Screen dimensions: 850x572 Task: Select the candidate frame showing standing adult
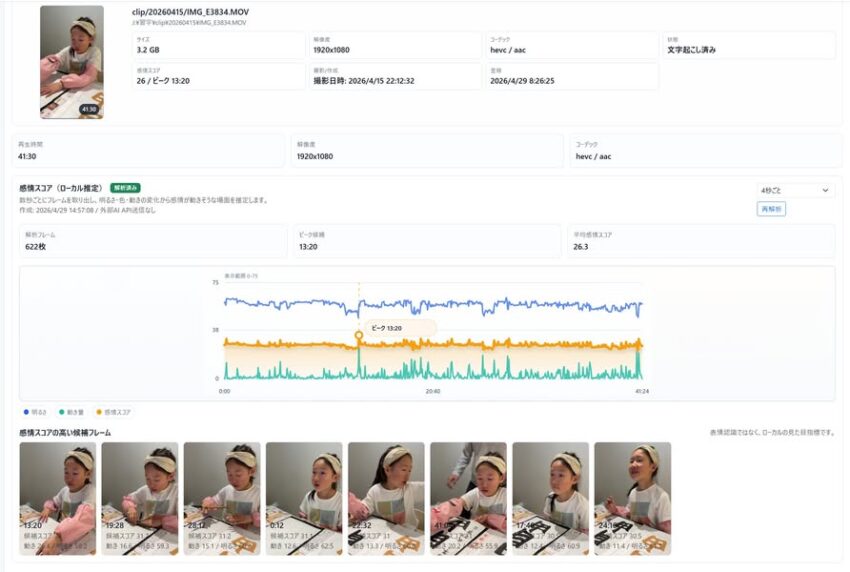(x=468, y=498)
